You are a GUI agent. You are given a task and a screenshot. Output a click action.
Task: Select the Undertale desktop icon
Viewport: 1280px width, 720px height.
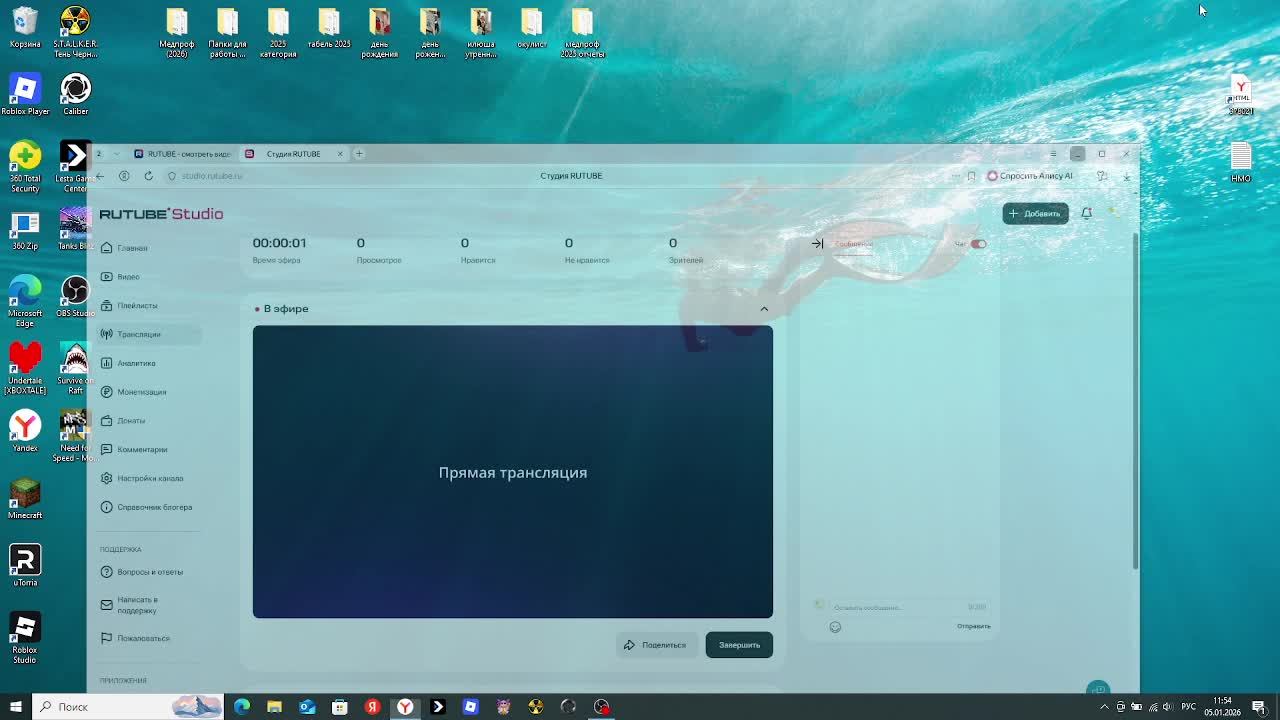coord(25,368)
